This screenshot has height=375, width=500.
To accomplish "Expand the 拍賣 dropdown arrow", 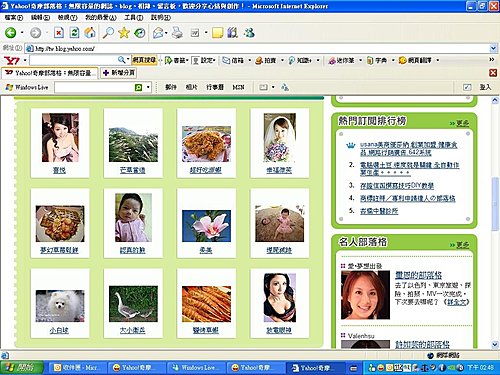I will click(x=282, y=60).
